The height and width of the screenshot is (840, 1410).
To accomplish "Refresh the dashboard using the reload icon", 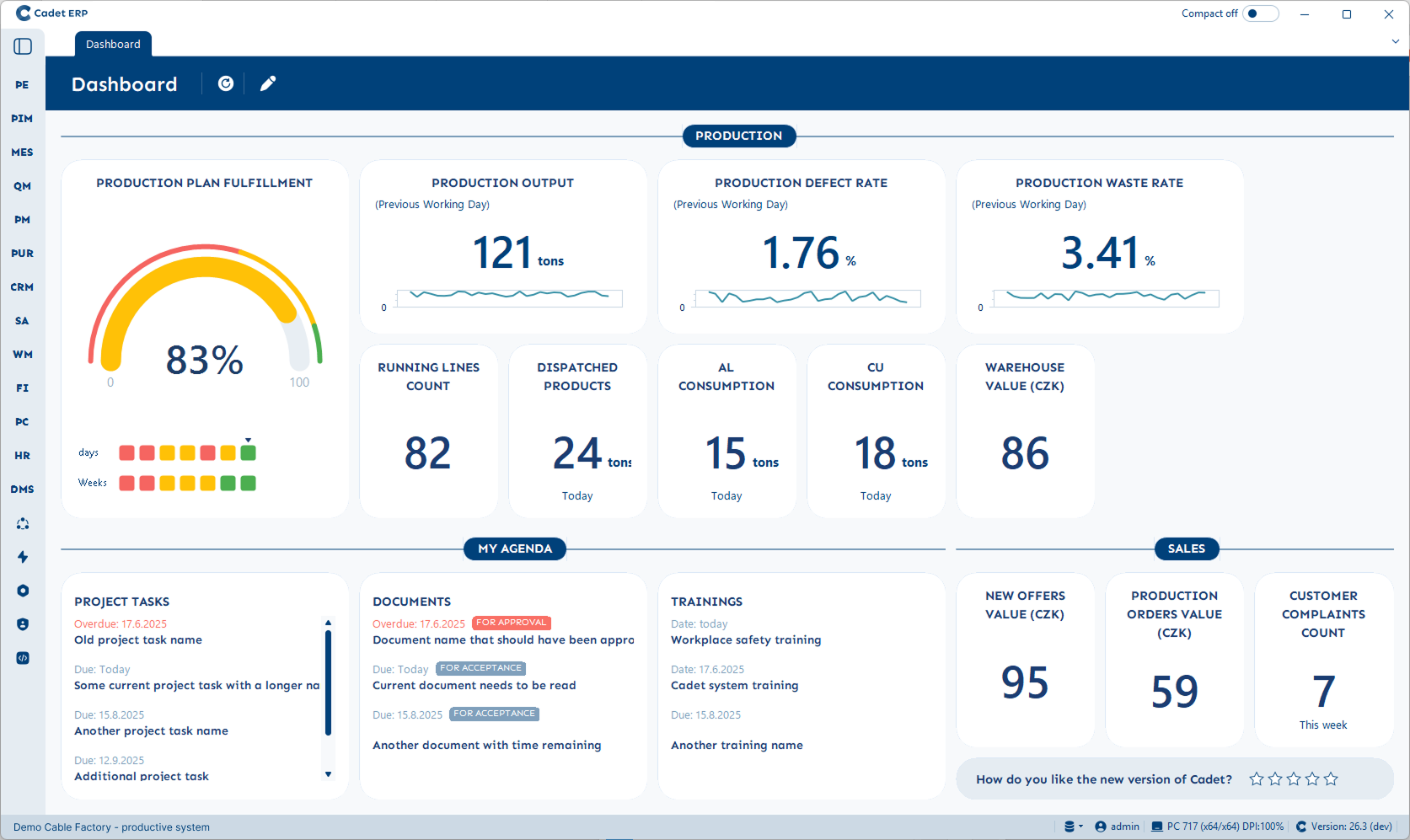I will [225, 83].
